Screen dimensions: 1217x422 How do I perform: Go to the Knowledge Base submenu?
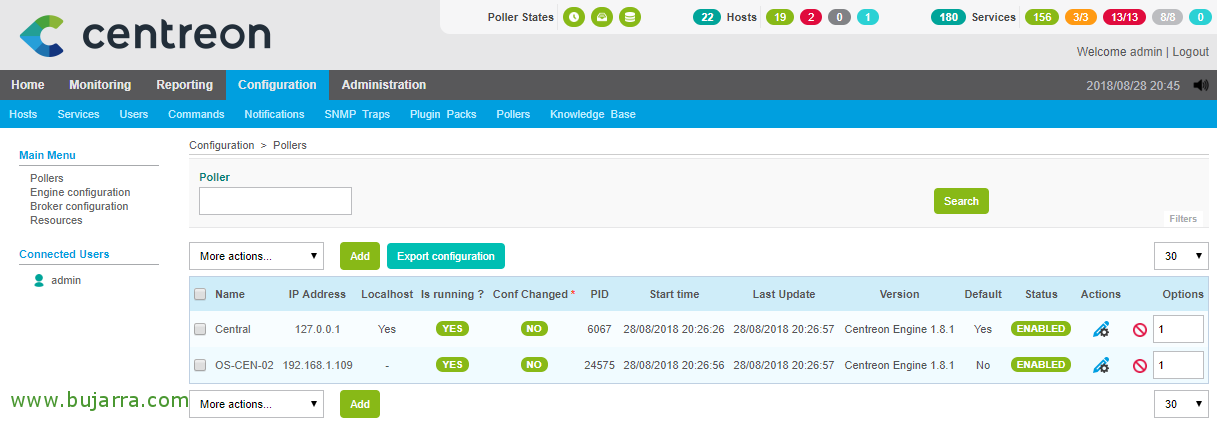pos(592,114)
